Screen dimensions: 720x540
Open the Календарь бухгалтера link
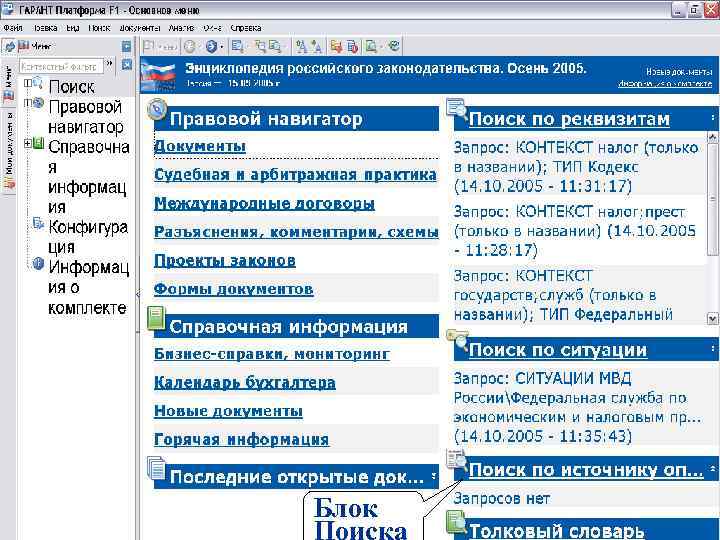[x=245, y=382]
